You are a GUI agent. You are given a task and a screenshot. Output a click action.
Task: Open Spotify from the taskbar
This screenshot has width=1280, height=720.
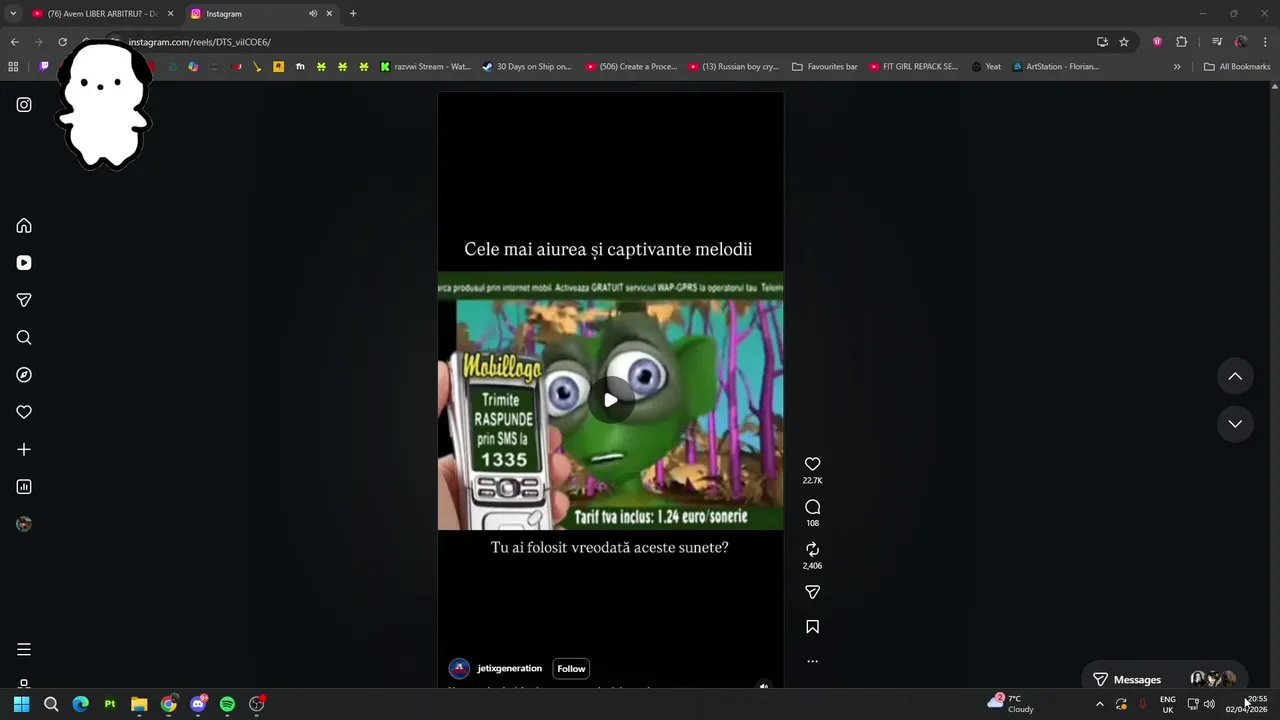[x=227, y=704]
